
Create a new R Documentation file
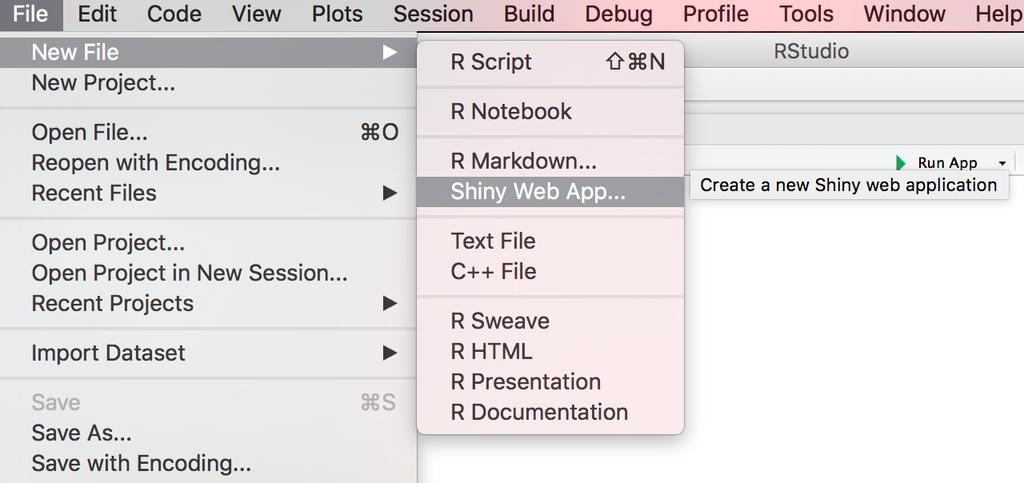tap(551, 413)
